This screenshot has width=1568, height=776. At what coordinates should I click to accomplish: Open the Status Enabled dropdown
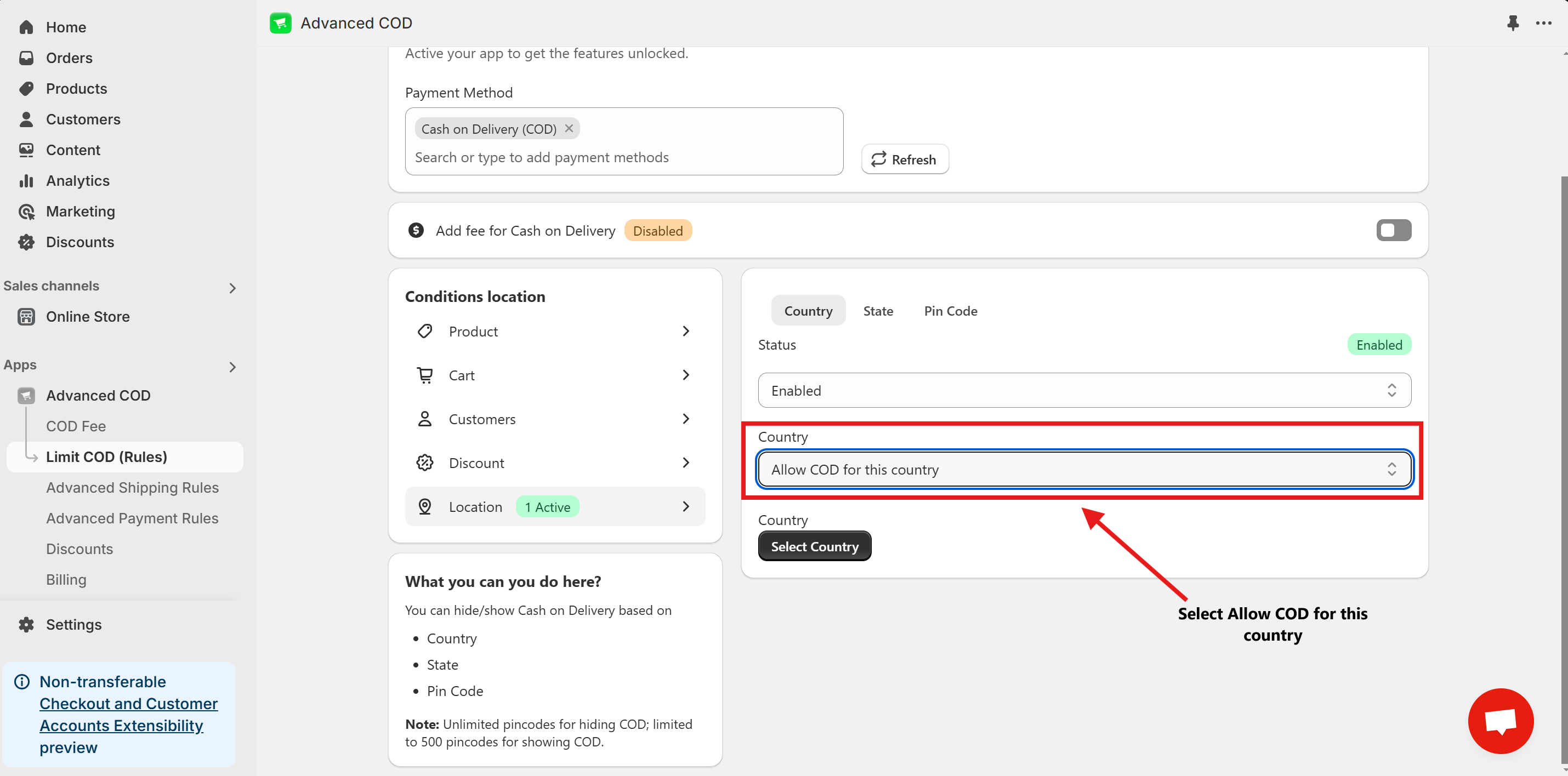click(x=1083, y=390)
